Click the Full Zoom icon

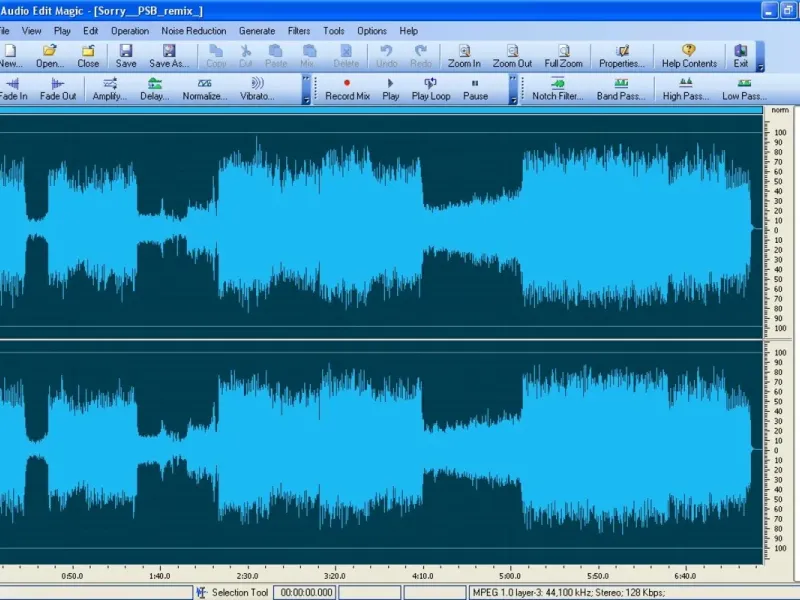pyautogui.click(x=563, y=55)
